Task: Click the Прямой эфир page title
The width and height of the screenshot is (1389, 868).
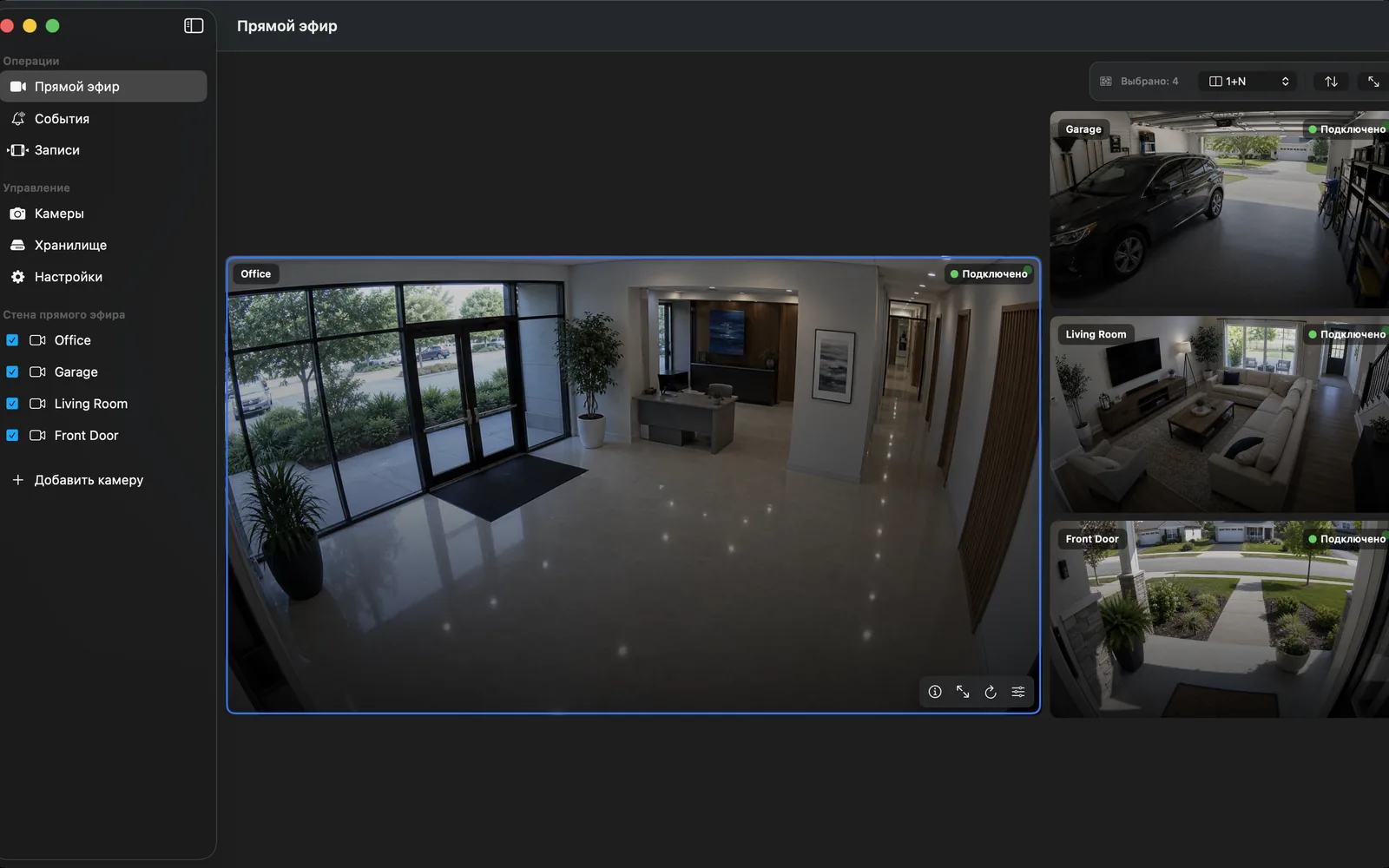Action: coord(287,26)
